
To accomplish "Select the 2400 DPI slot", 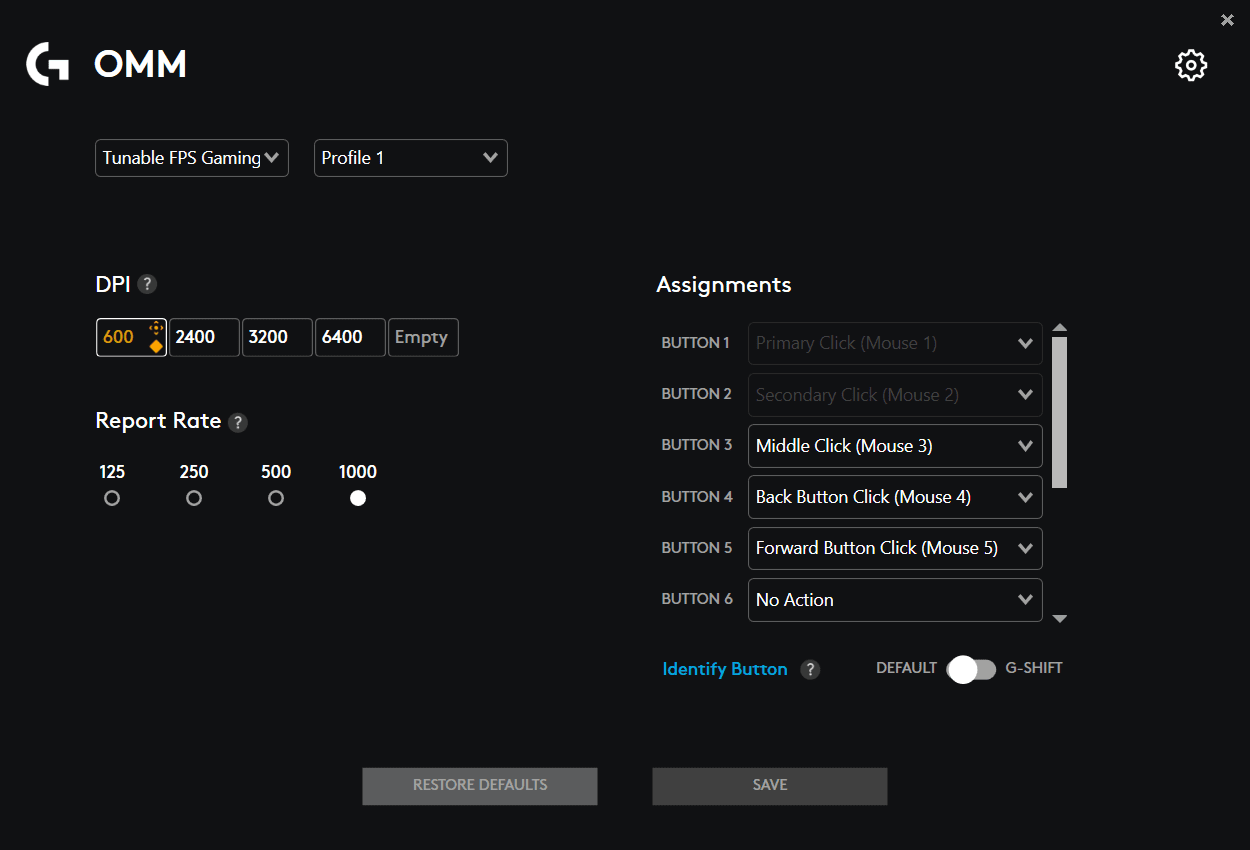I will click(204, 337).
